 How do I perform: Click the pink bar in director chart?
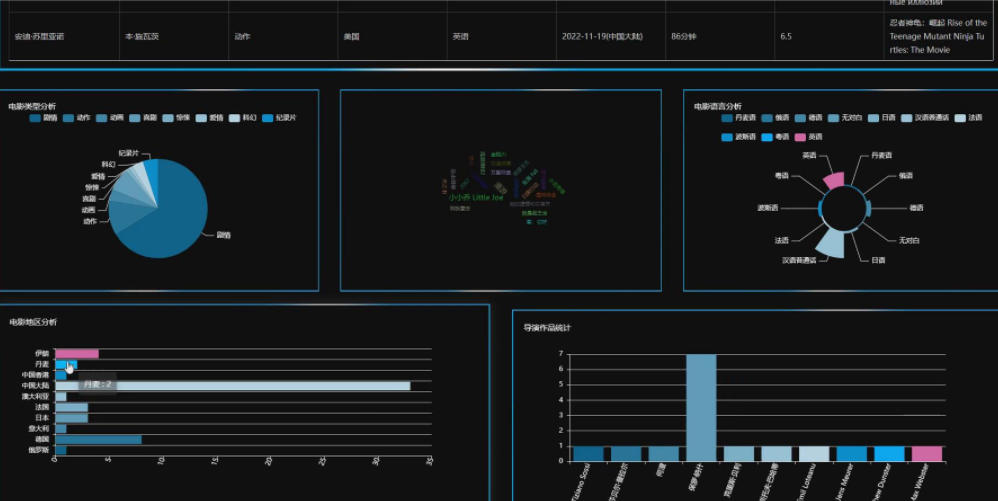[x=926, y=454]
